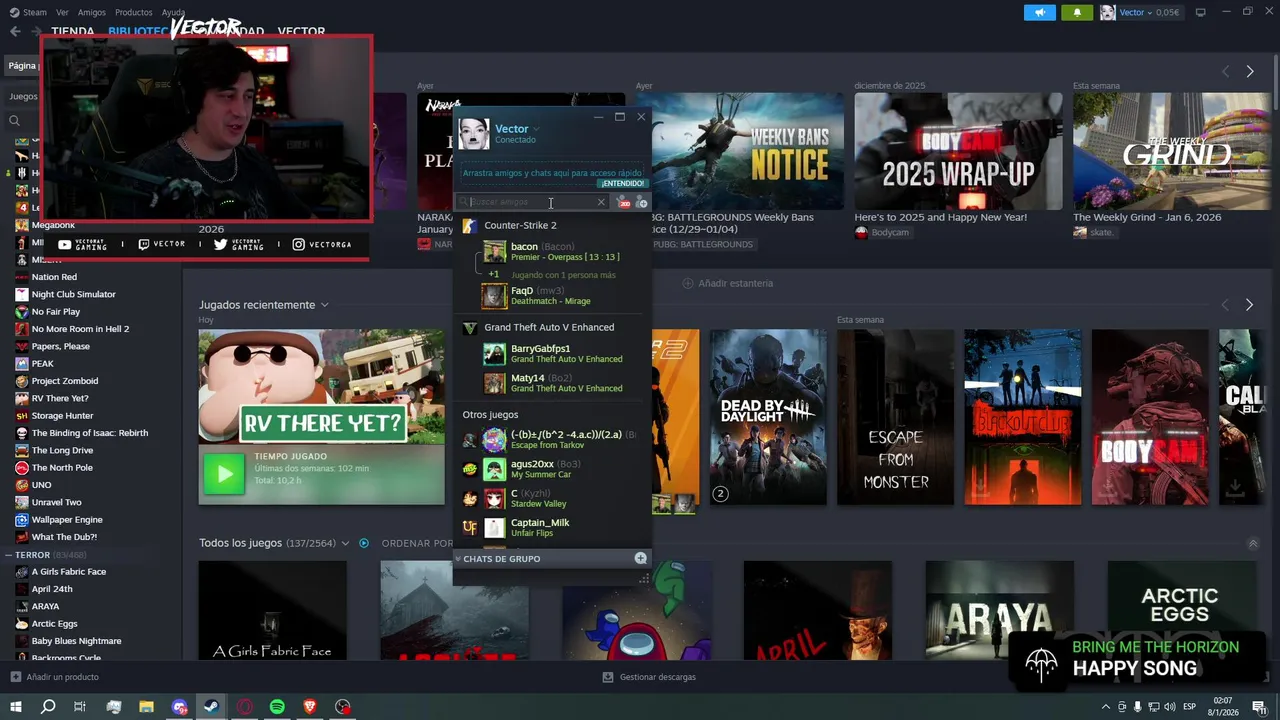Click the add a product plus icon
The width and height of the screenshot is (1280, 720).
pyautogui.click(x=15, y=677)
